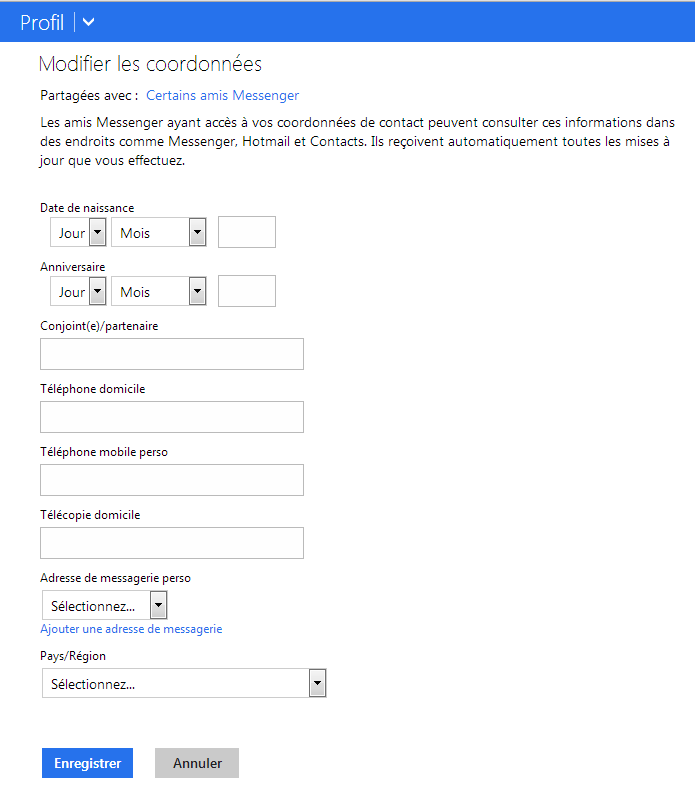
Task: Open the Adresse de messagerie perso dropdown
Action: [104, 606]
